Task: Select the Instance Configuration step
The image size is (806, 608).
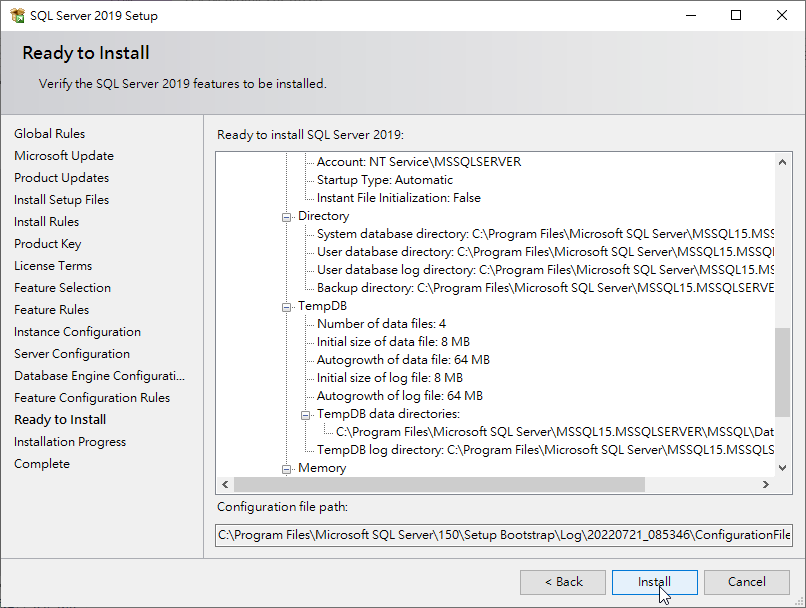Action: (77, 332)
